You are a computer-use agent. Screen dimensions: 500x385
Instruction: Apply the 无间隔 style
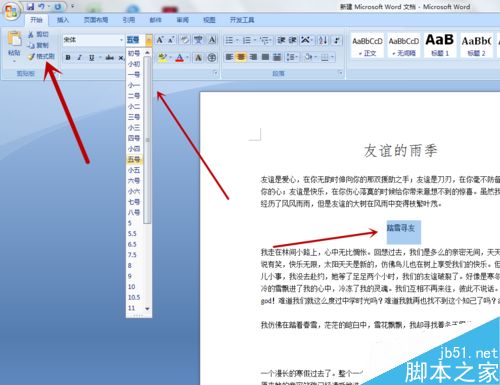pyautogui.click(x=404, y=45)
